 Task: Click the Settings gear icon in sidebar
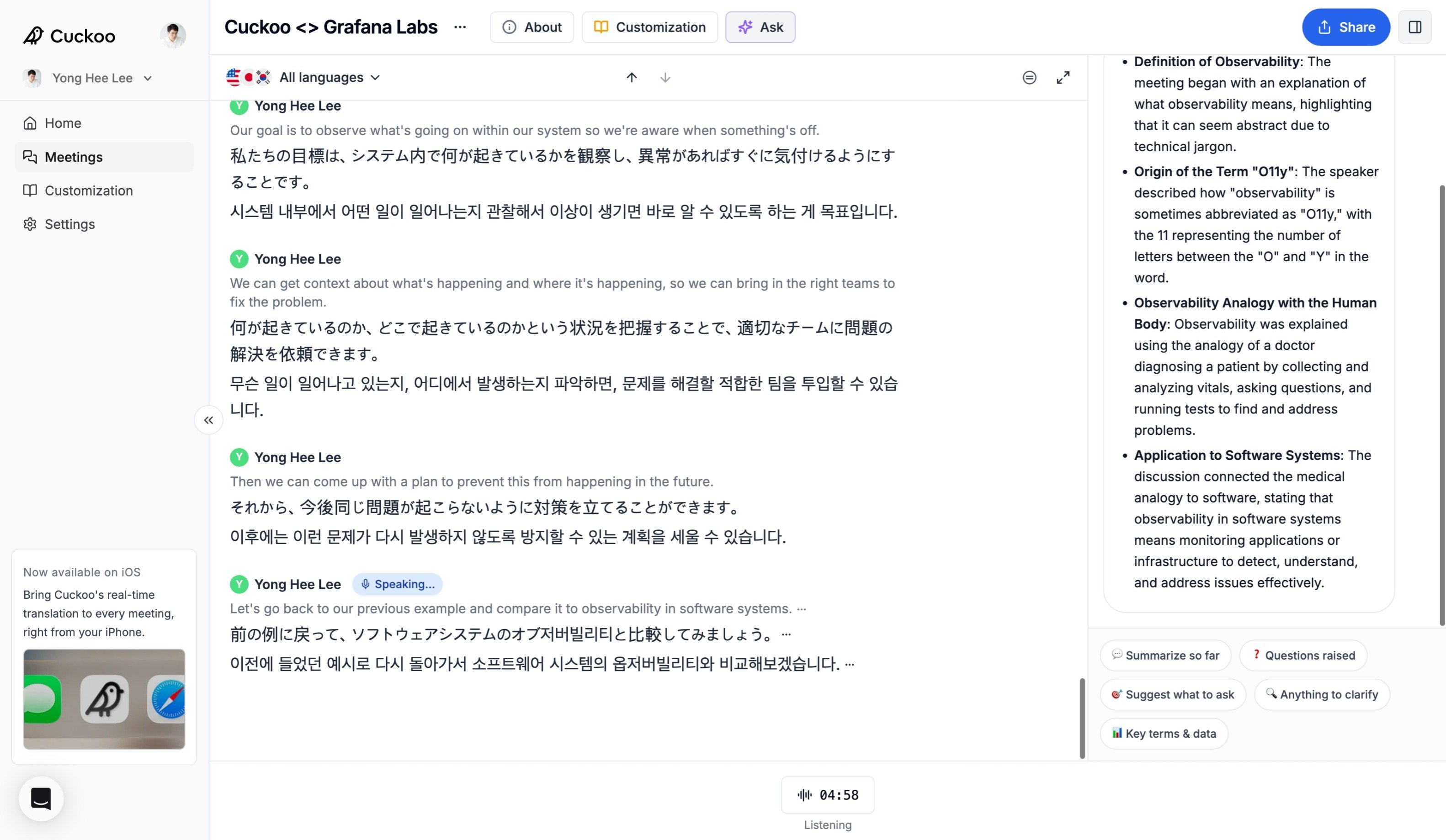[30, 224]
